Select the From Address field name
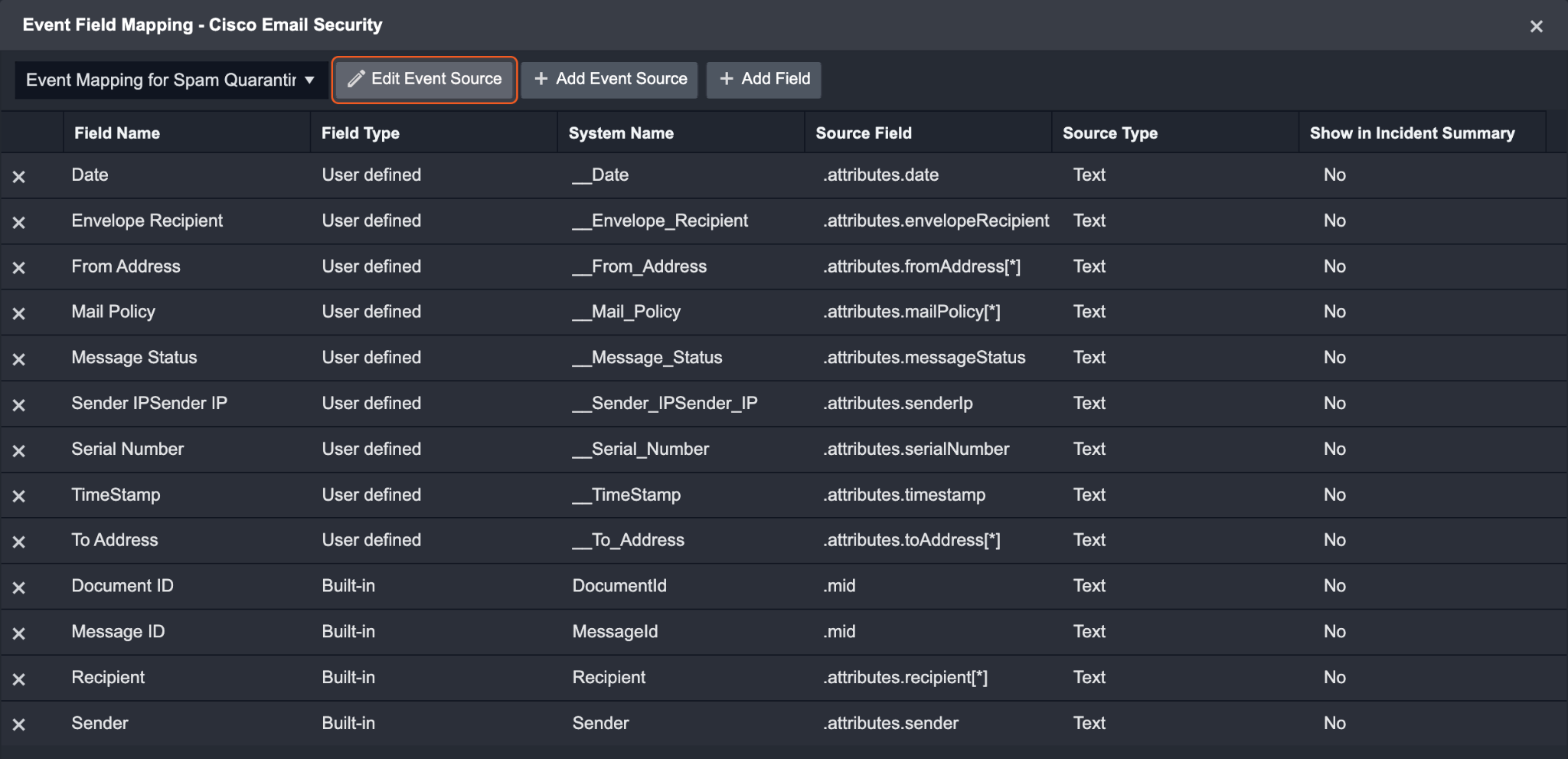 pos(126,267)
